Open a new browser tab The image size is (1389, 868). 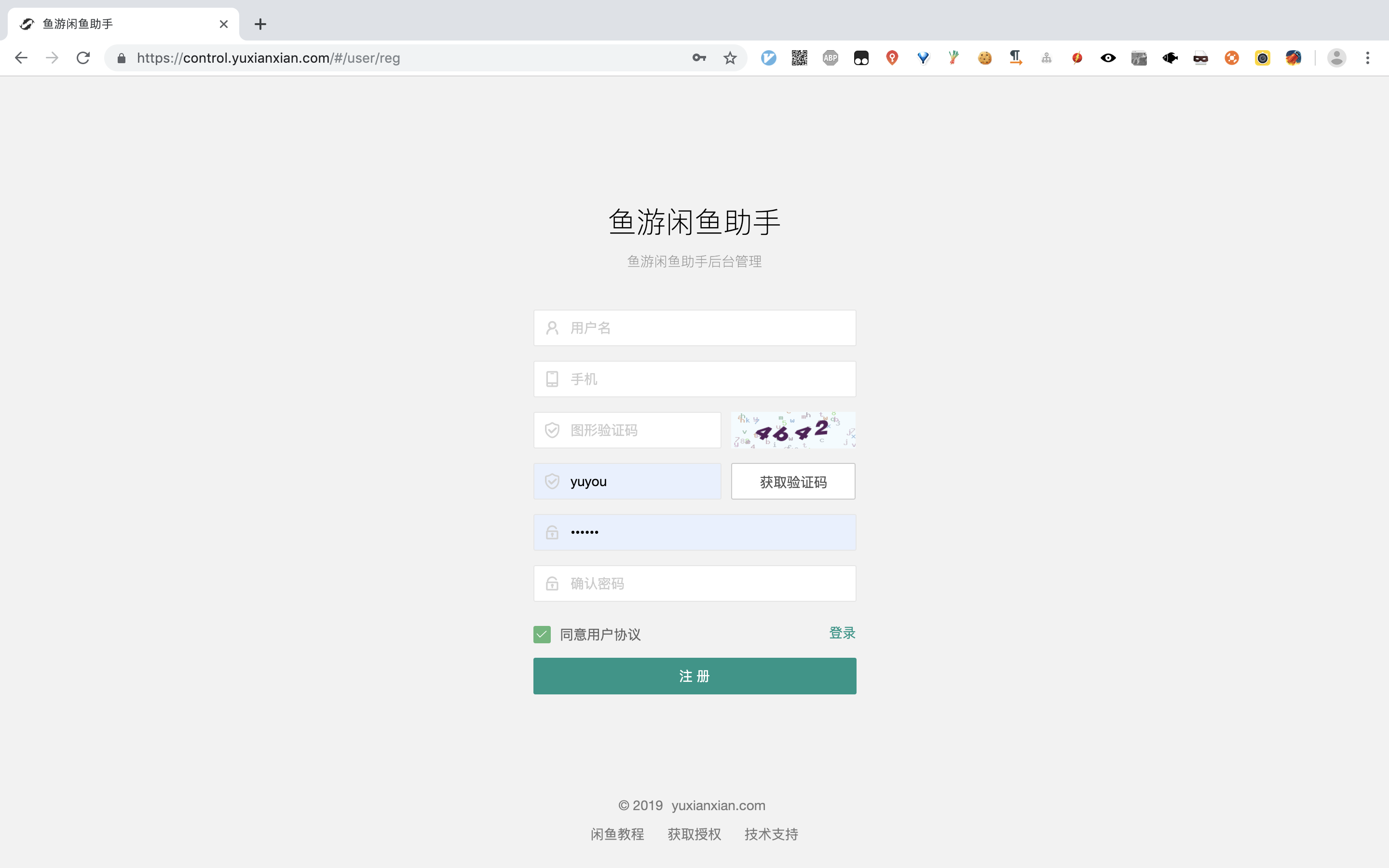(x=260, y=24)
